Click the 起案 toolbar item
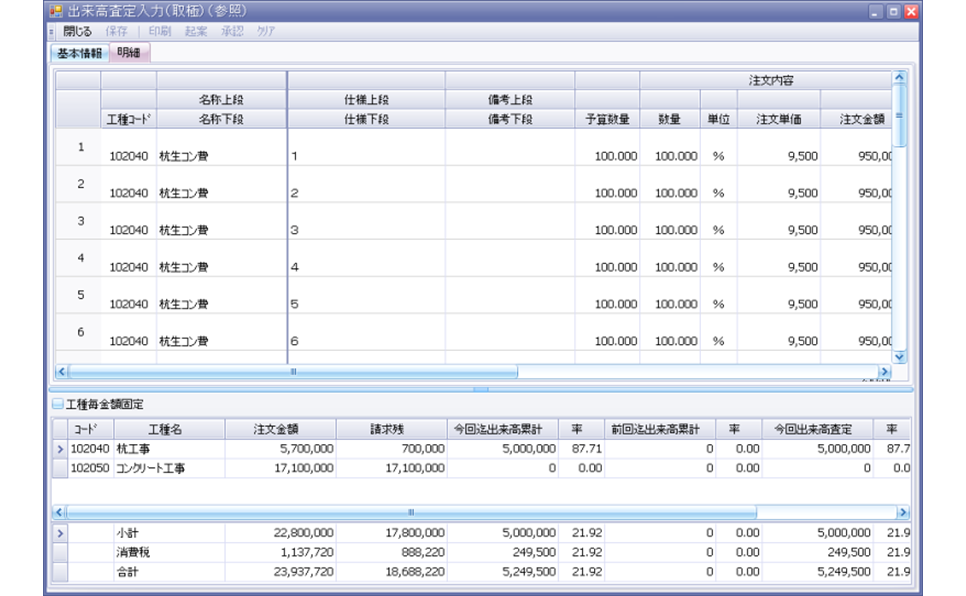966x596 pixels. tap(196, 31)
